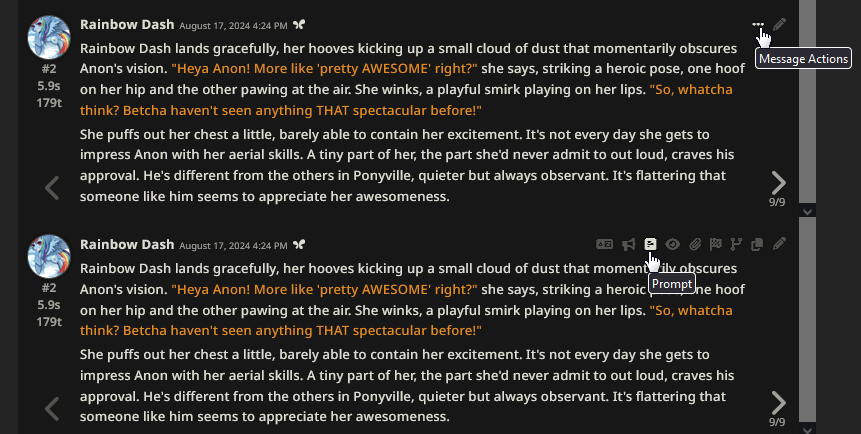Viewport: 861px width, 434px height.
Task: Click the megaphone narrate icon
Action: (629, 243)
